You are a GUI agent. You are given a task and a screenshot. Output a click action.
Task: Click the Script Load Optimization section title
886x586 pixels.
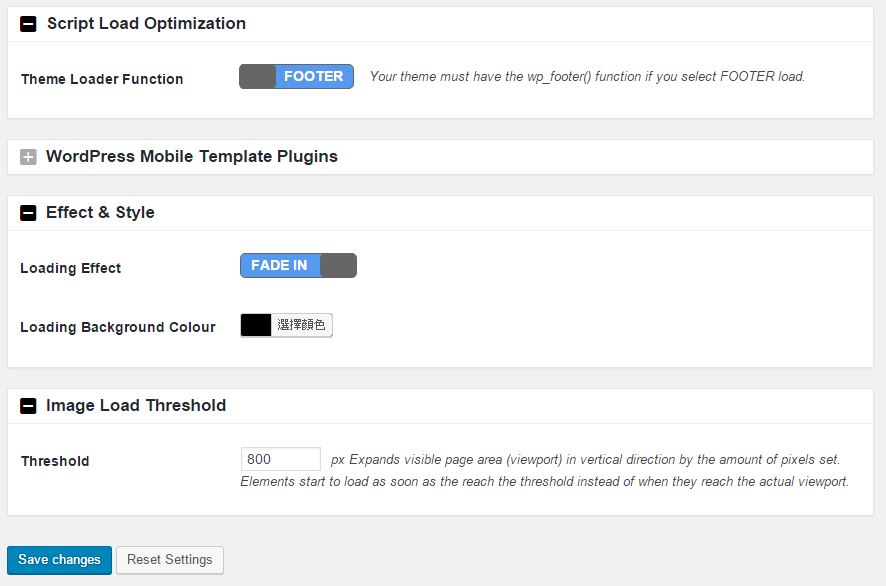pos(146,24)
